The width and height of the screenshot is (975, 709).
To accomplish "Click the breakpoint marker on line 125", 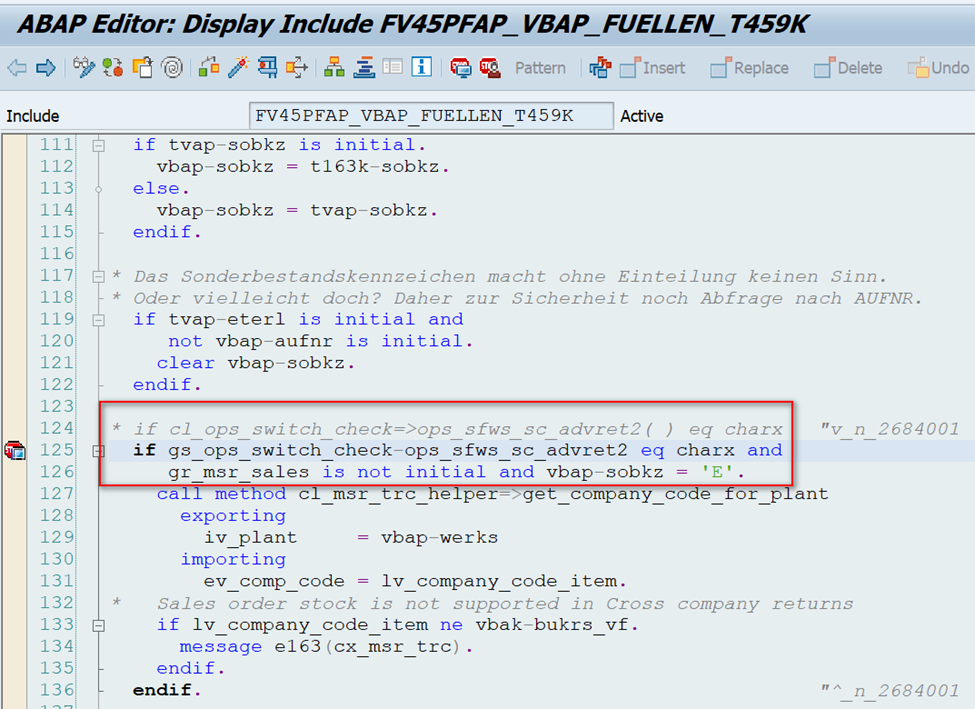I will coord(14,450).
